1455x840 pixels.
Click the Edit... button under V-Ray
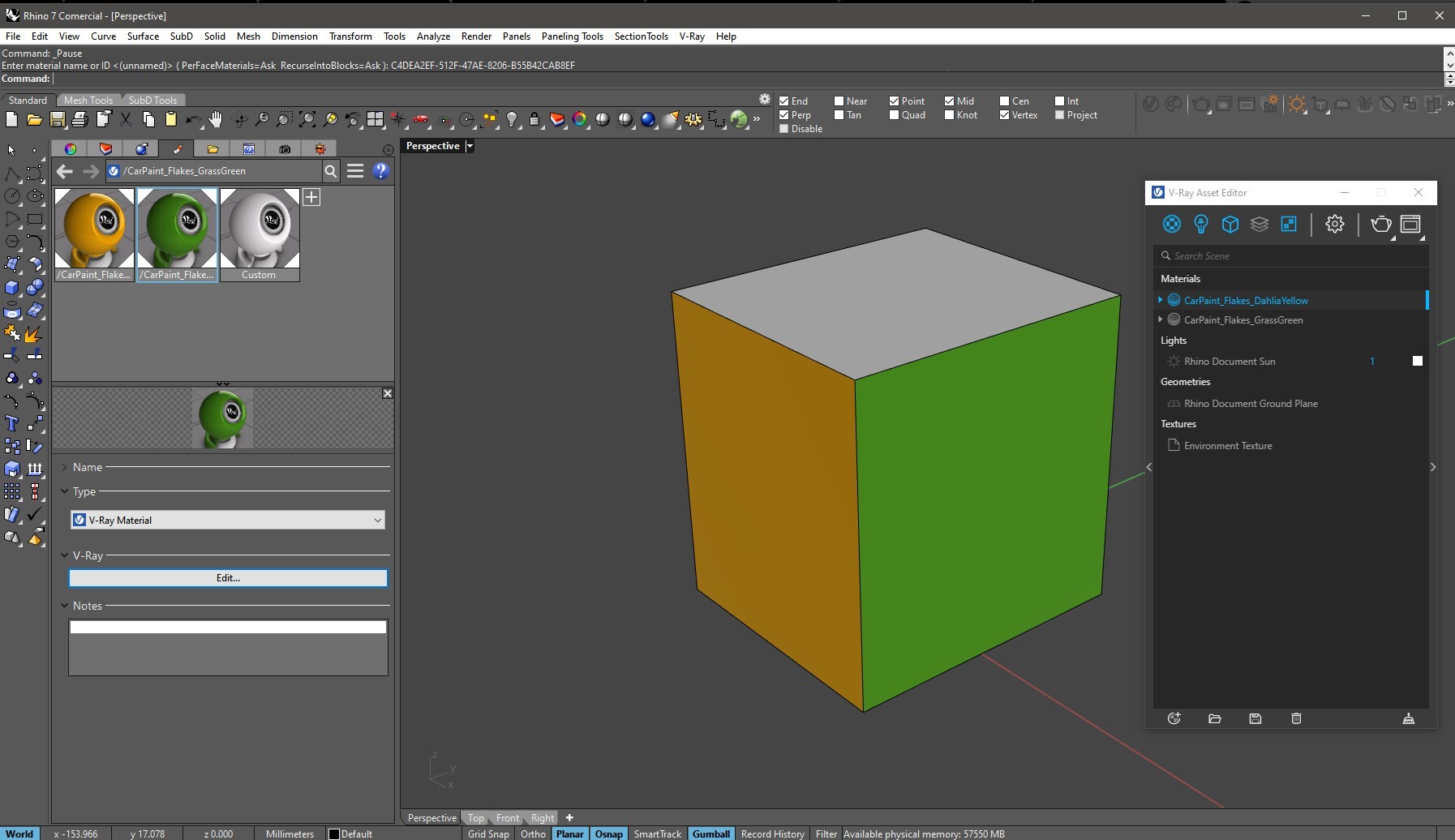point(228,578)
